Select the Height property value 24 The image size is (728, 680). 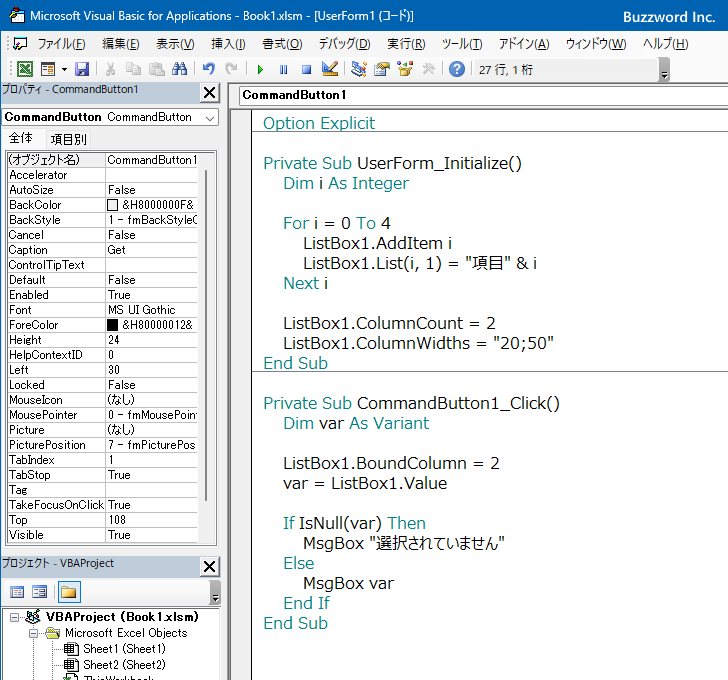[x=151, y=340]
